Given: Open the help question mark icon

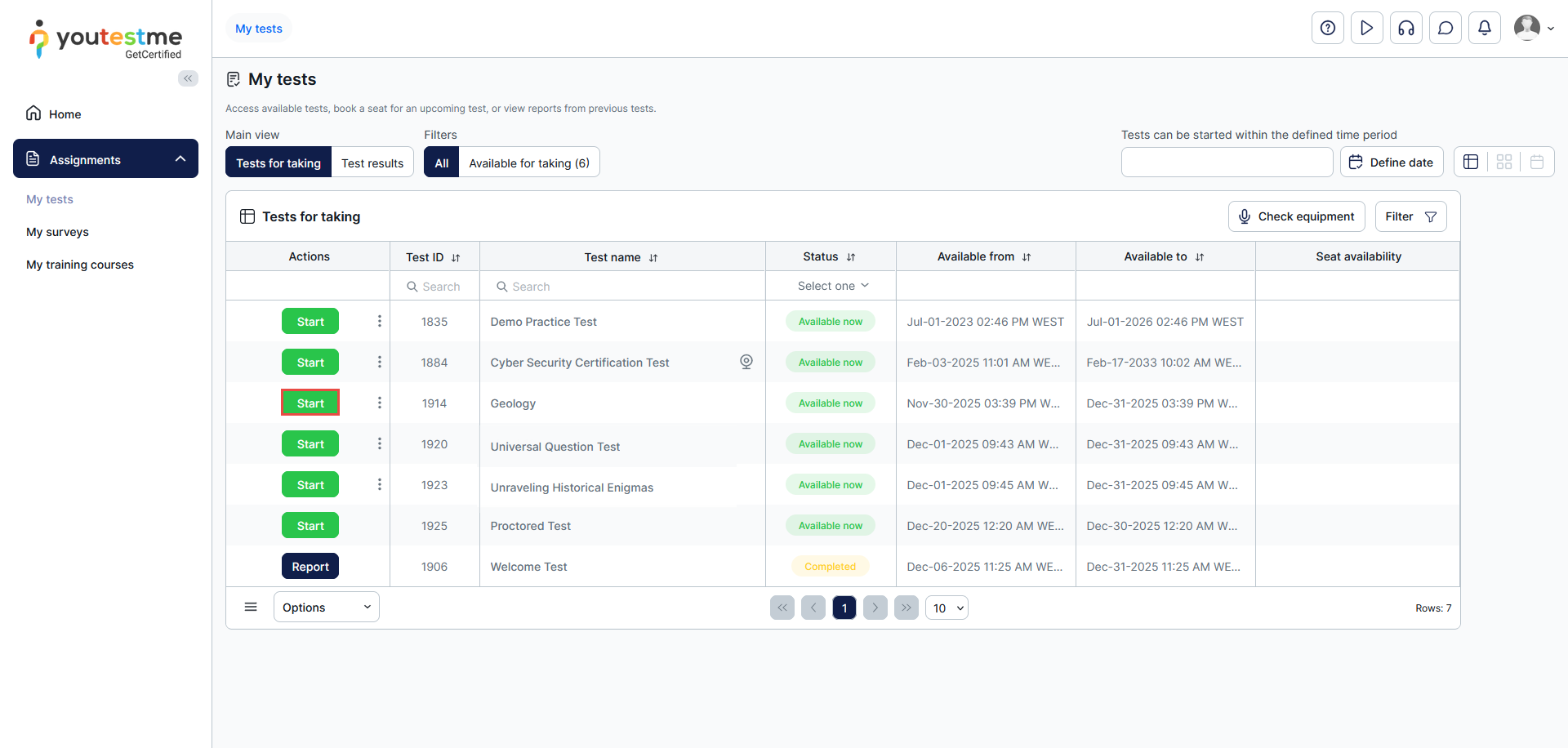Looking at the screenshot, I should 1327,29.
